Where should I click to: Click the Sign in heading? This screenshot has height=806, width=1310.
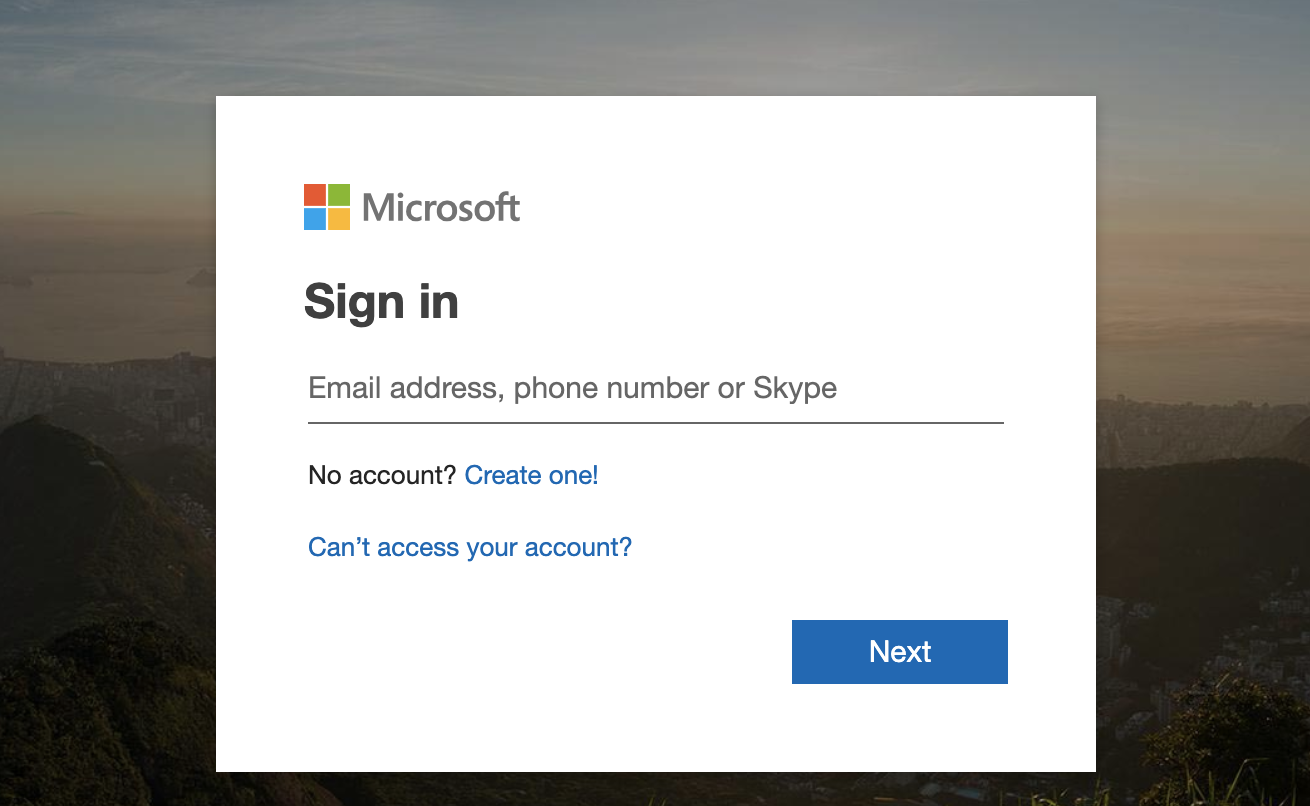click(x=381, y=301)
